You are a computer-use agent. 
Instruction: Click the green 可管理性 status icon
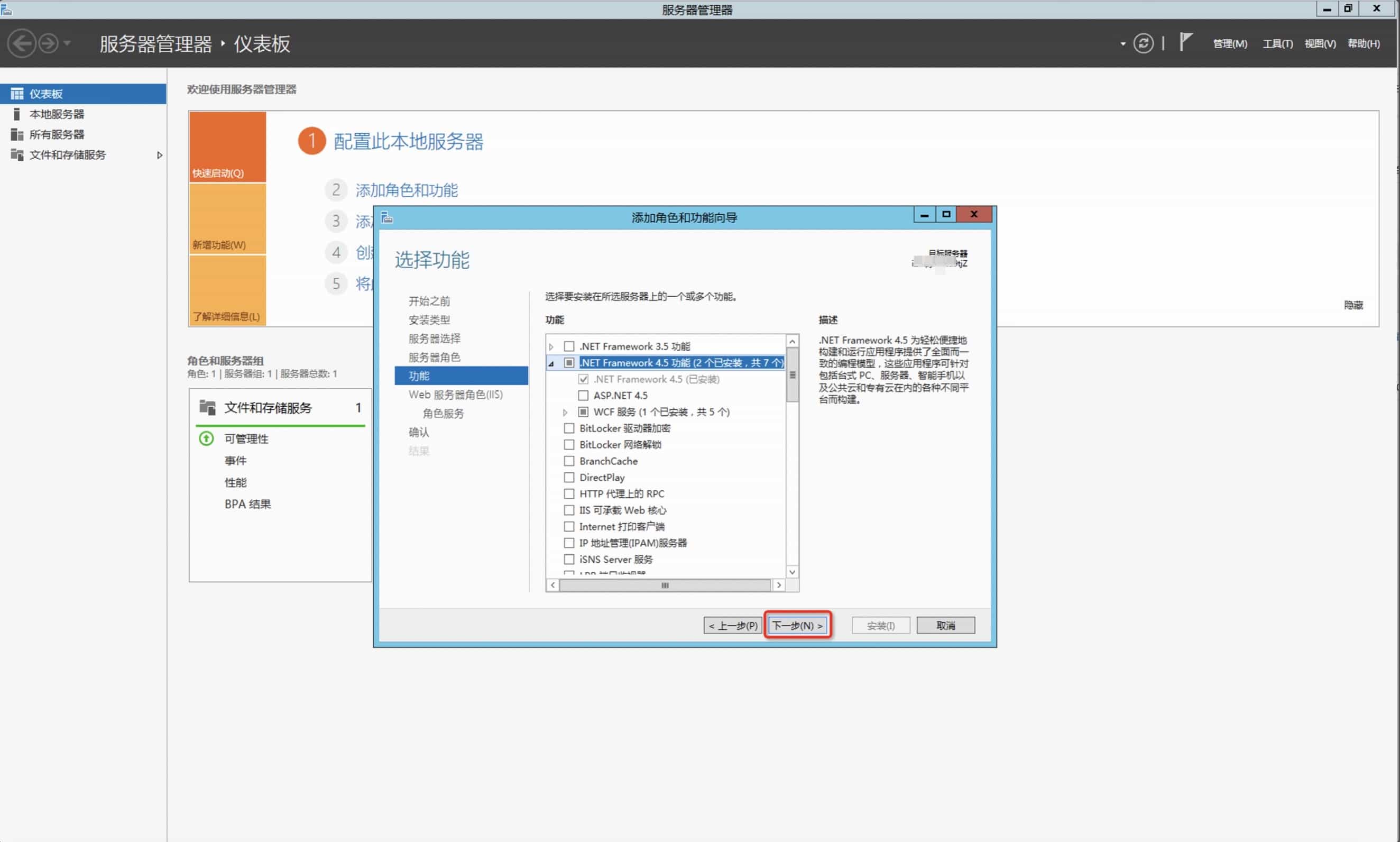coord(206,438)
